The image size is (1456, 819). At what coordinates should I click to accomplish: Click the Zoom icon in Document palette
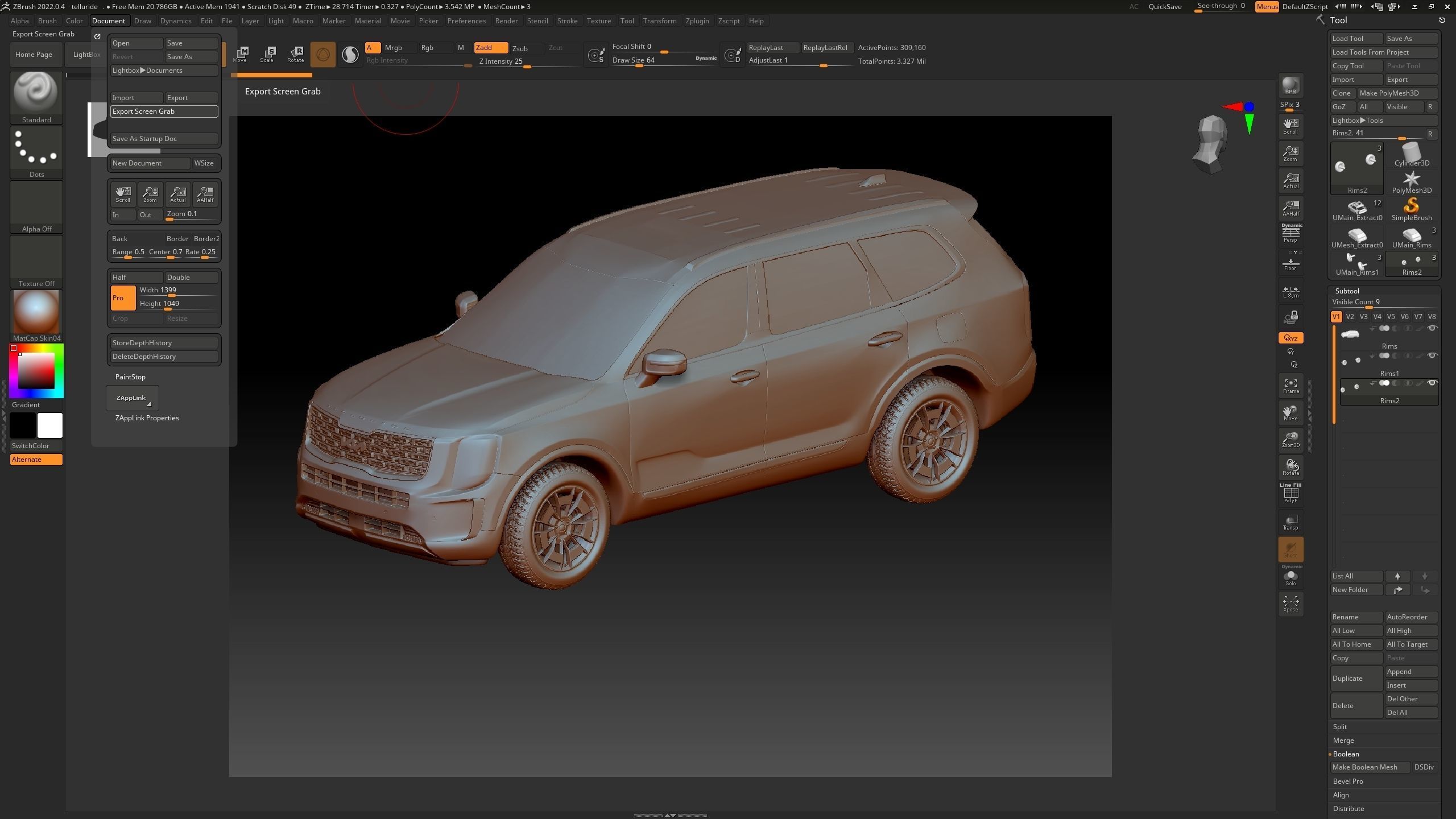click(x=150, y=194)
